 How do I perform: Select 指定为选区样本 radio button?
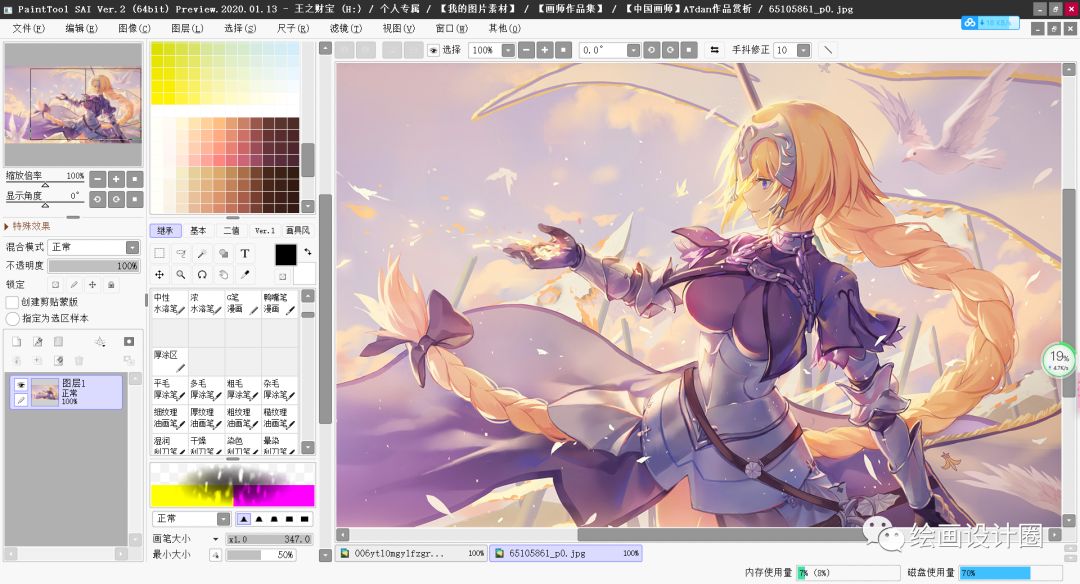pos(12,318)
